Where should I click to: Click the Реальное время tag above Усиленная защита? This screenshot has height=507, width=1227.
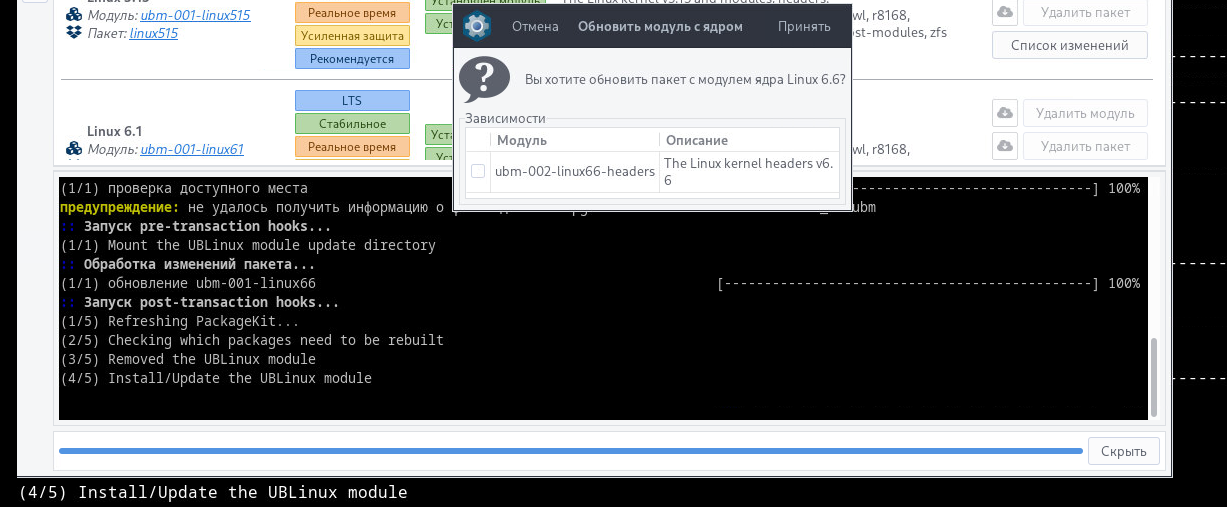352,13
